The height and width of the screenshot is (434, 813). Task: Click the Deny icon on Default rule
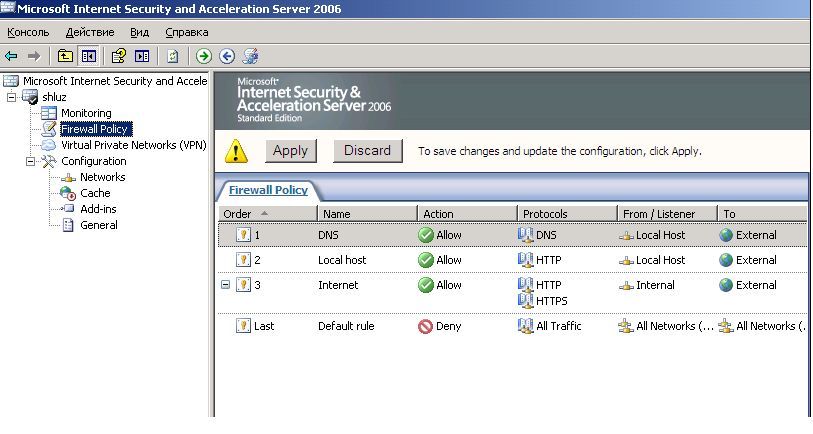pos(426,326)
